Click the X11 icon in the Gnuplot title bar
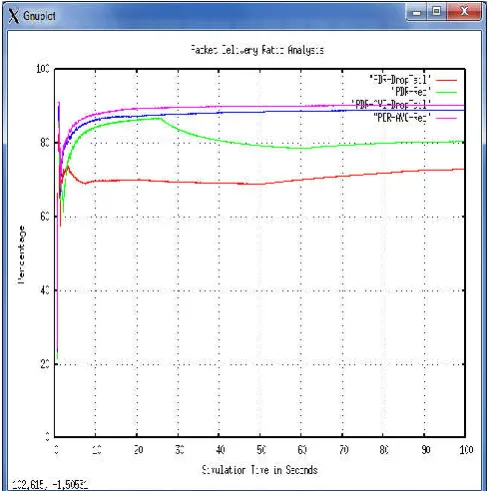Viewport: 489px width, 491px height. pyautogui.click(x=14, y=16)
